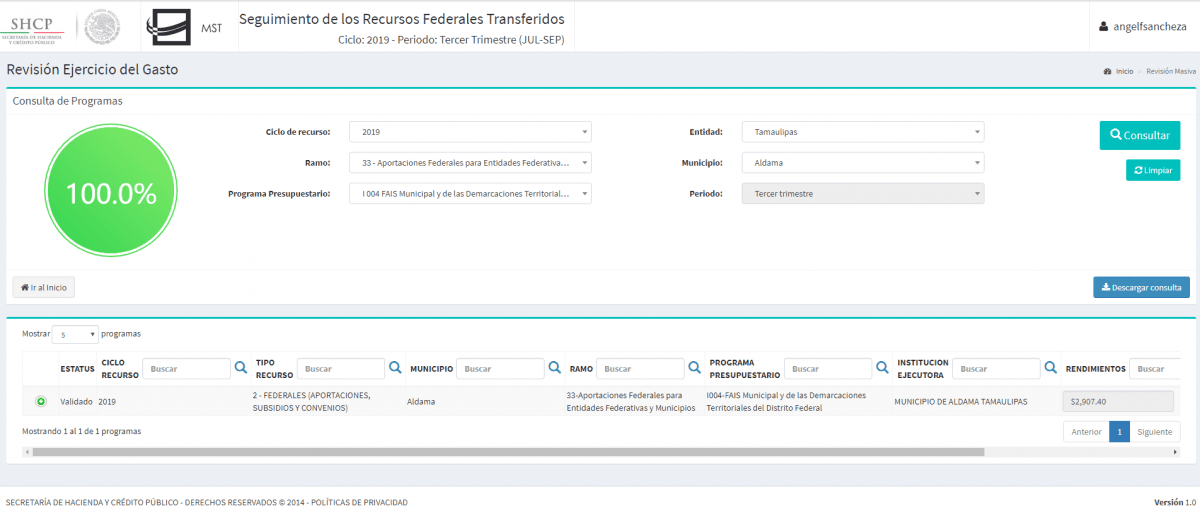Open the Mostrar programas count selector
The width and height of the screenshot is (1200, 516).
76,334
